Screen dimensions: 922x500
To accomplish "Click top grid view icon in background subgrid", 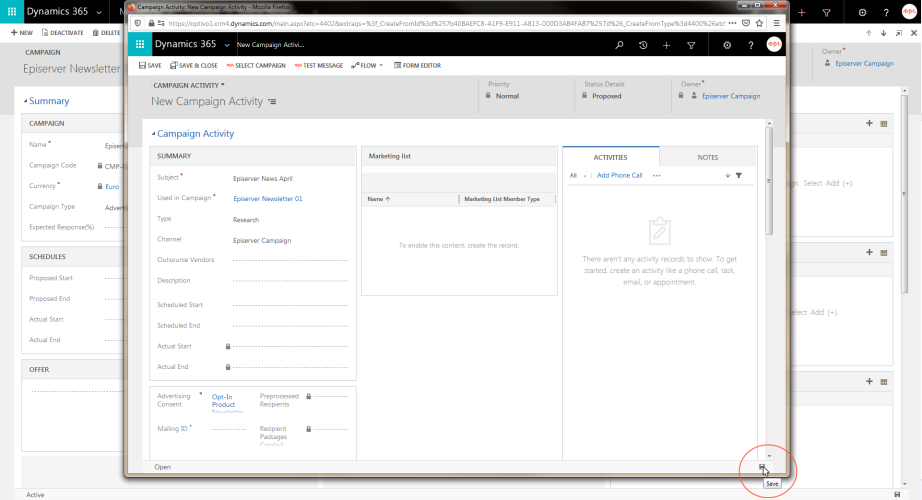I will [x=884, y=124].
